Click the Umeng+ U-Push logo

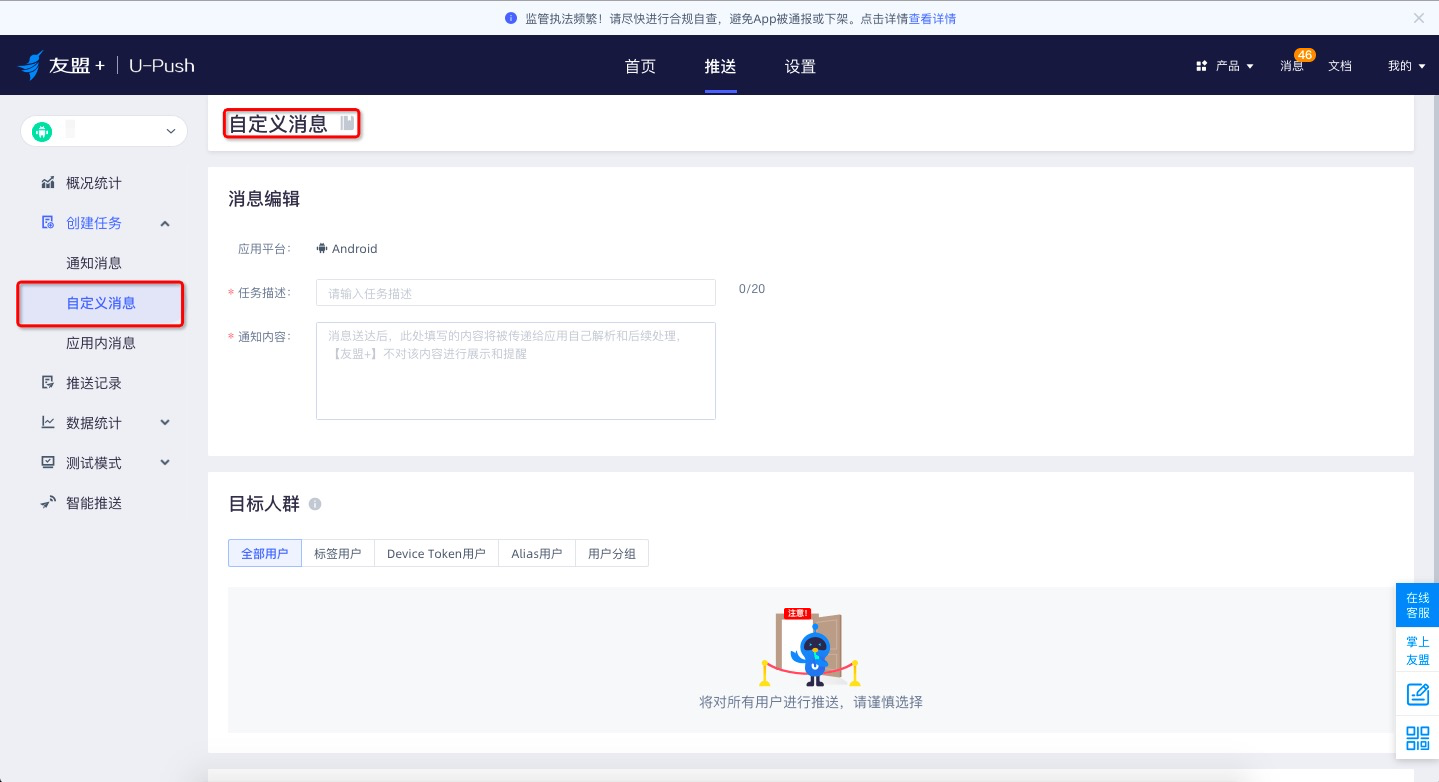click(107, 66)
